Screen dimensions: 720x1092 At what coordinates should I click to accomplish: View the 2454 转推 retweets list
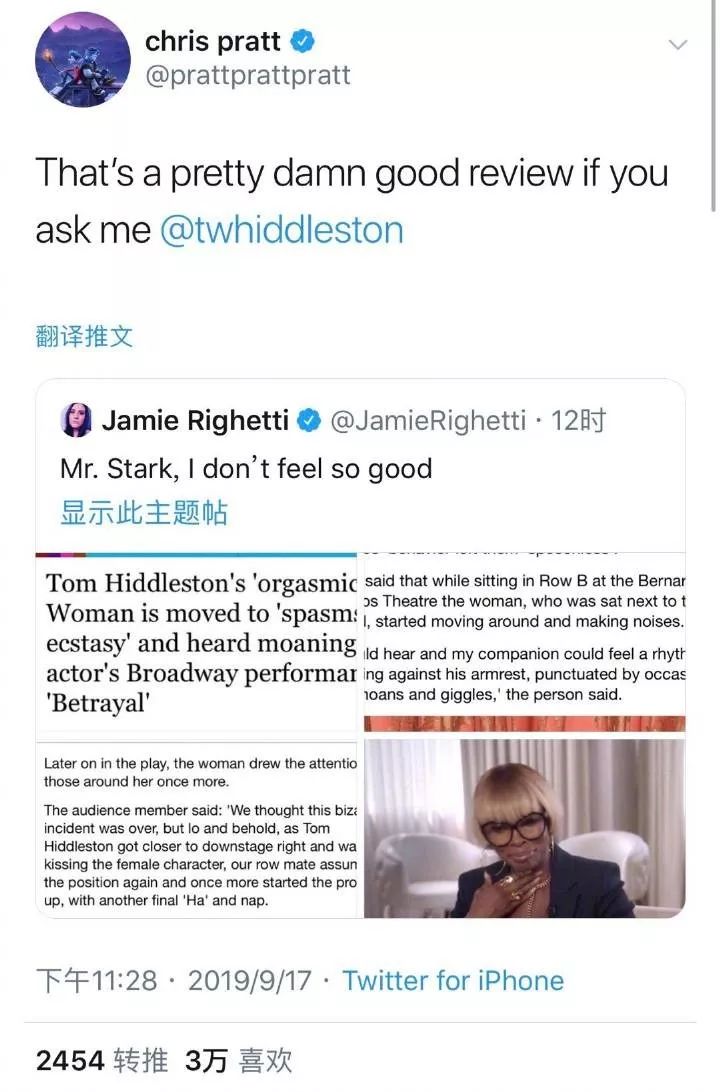click(x=102, y=1061)
